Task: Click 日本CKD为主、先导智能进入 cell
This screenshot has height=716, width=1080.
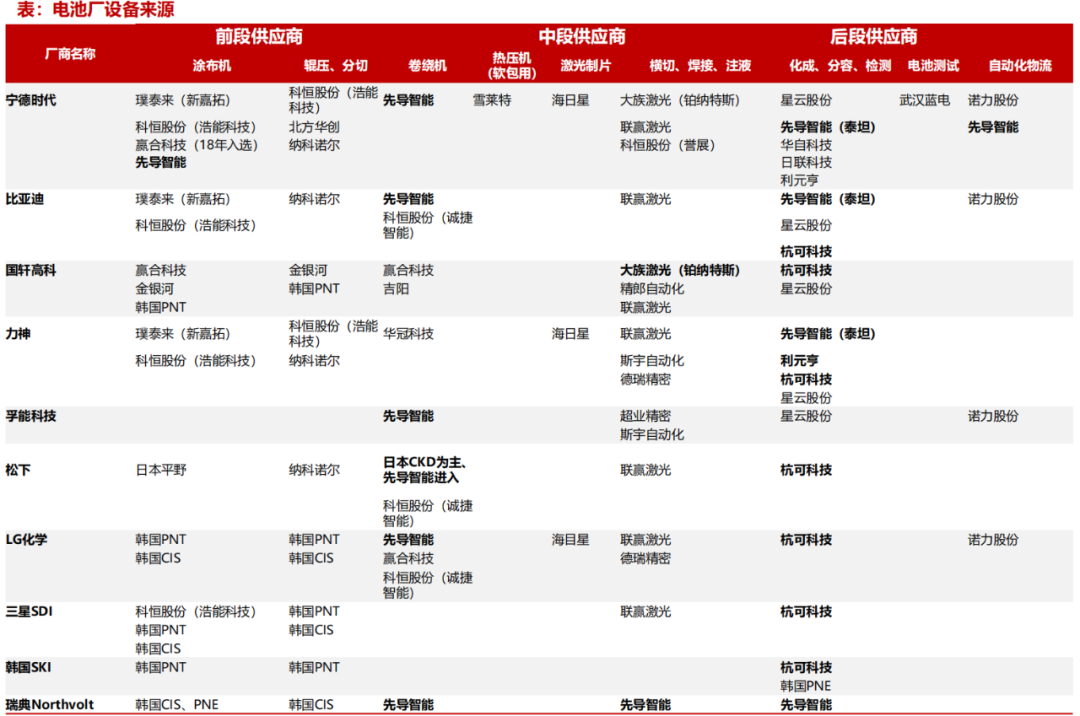Action: click(x=425, y=470)
